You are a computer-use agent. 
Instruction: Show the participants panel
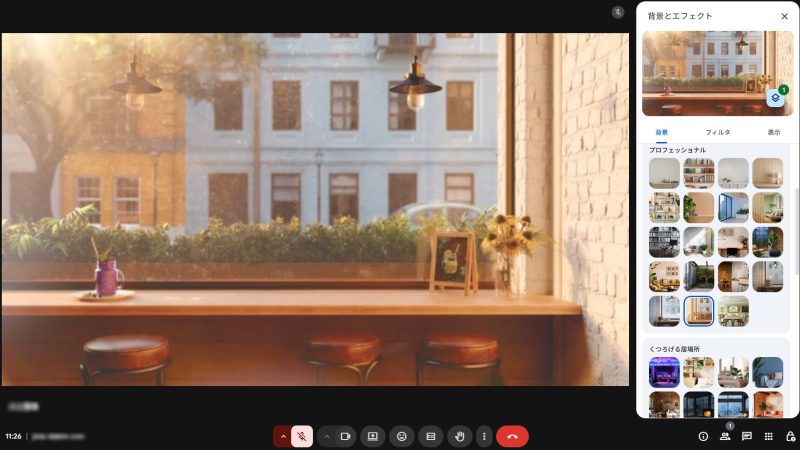click(x=725, y=436)
